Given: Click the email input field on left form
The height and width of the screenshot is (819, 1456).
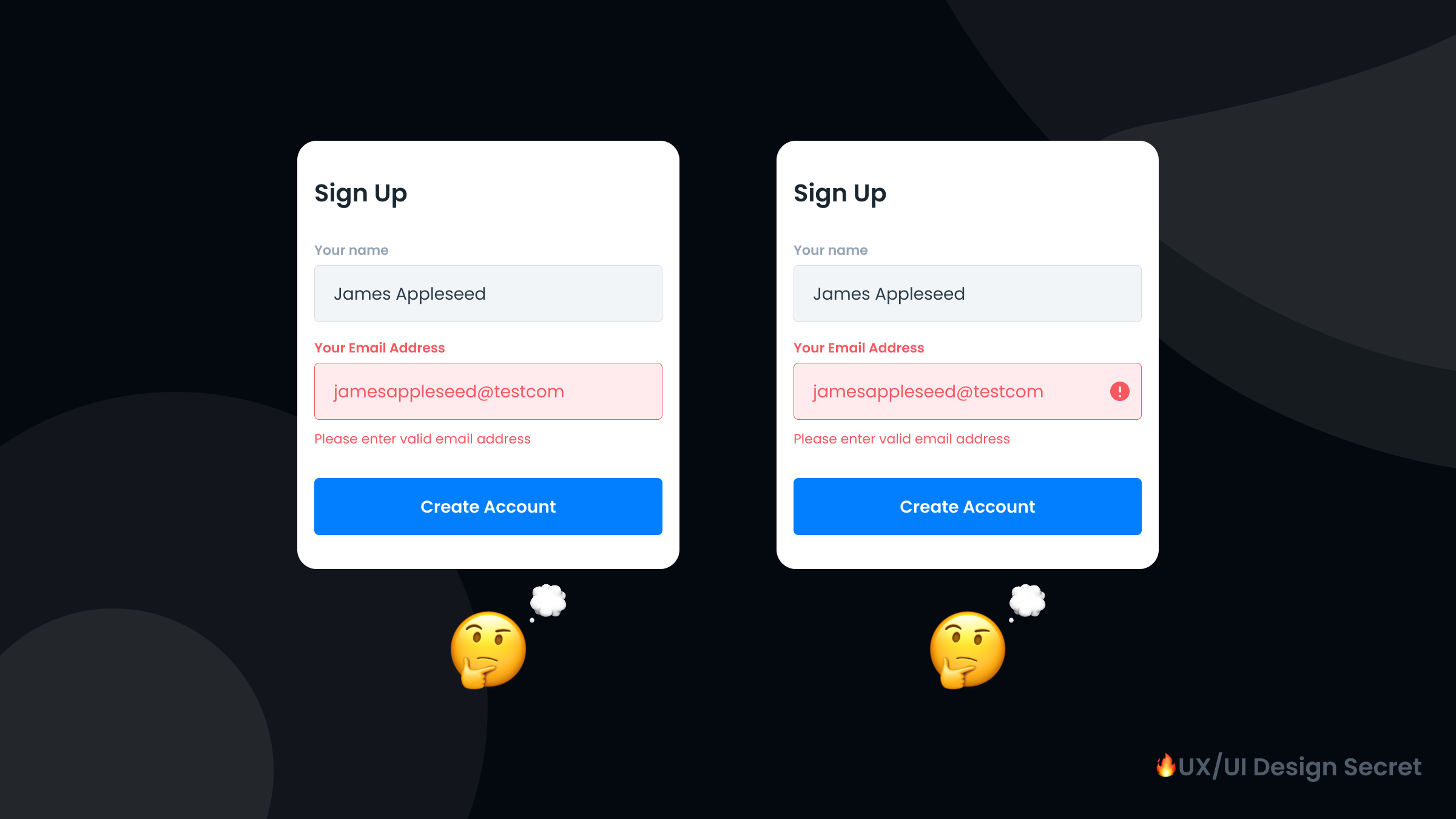Looking at the screenshot, I should 488,391.
